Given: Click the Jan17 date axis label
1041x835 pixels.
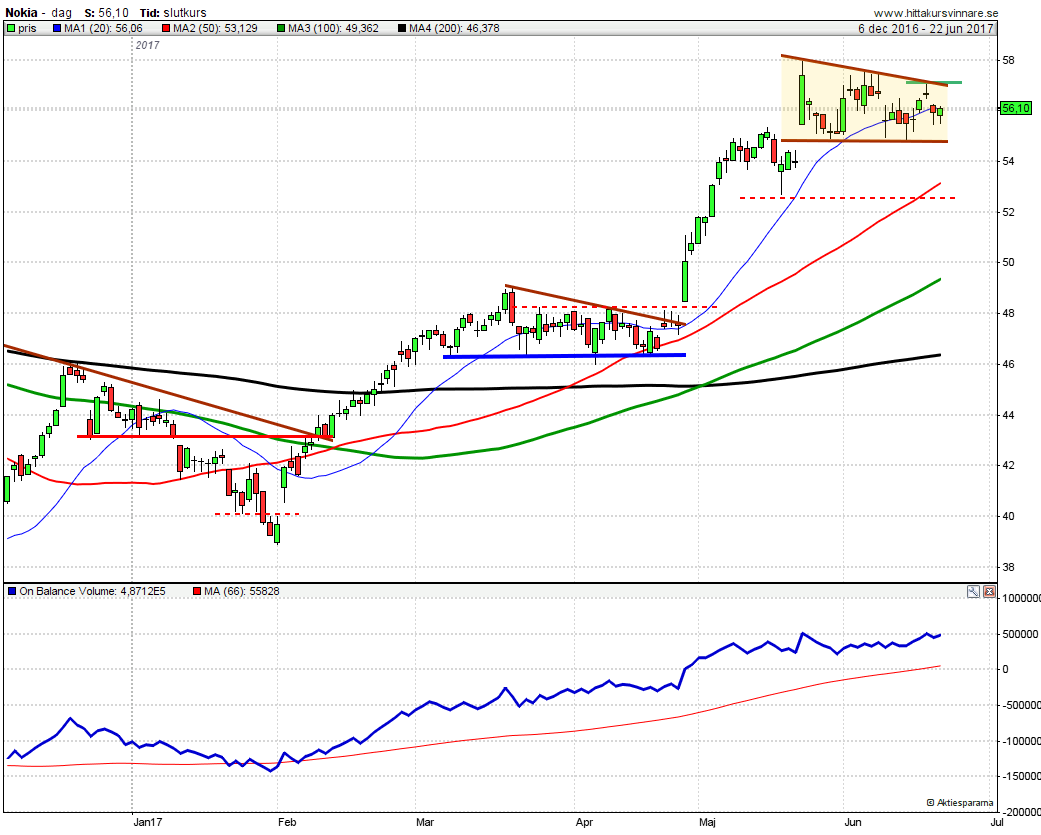Looking at the screenshot, I should point(147,822).
